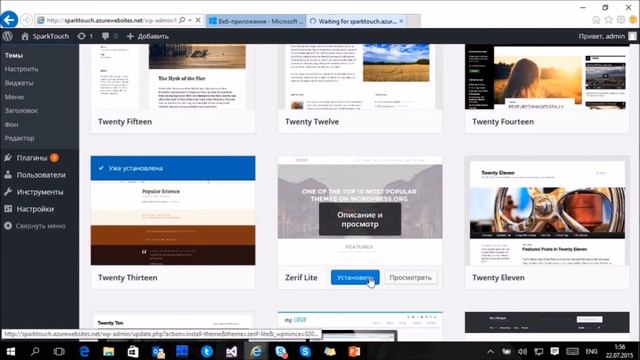Open the comments bubble showing 0
This screenshot has width=640, height=360.
point(109,36)
